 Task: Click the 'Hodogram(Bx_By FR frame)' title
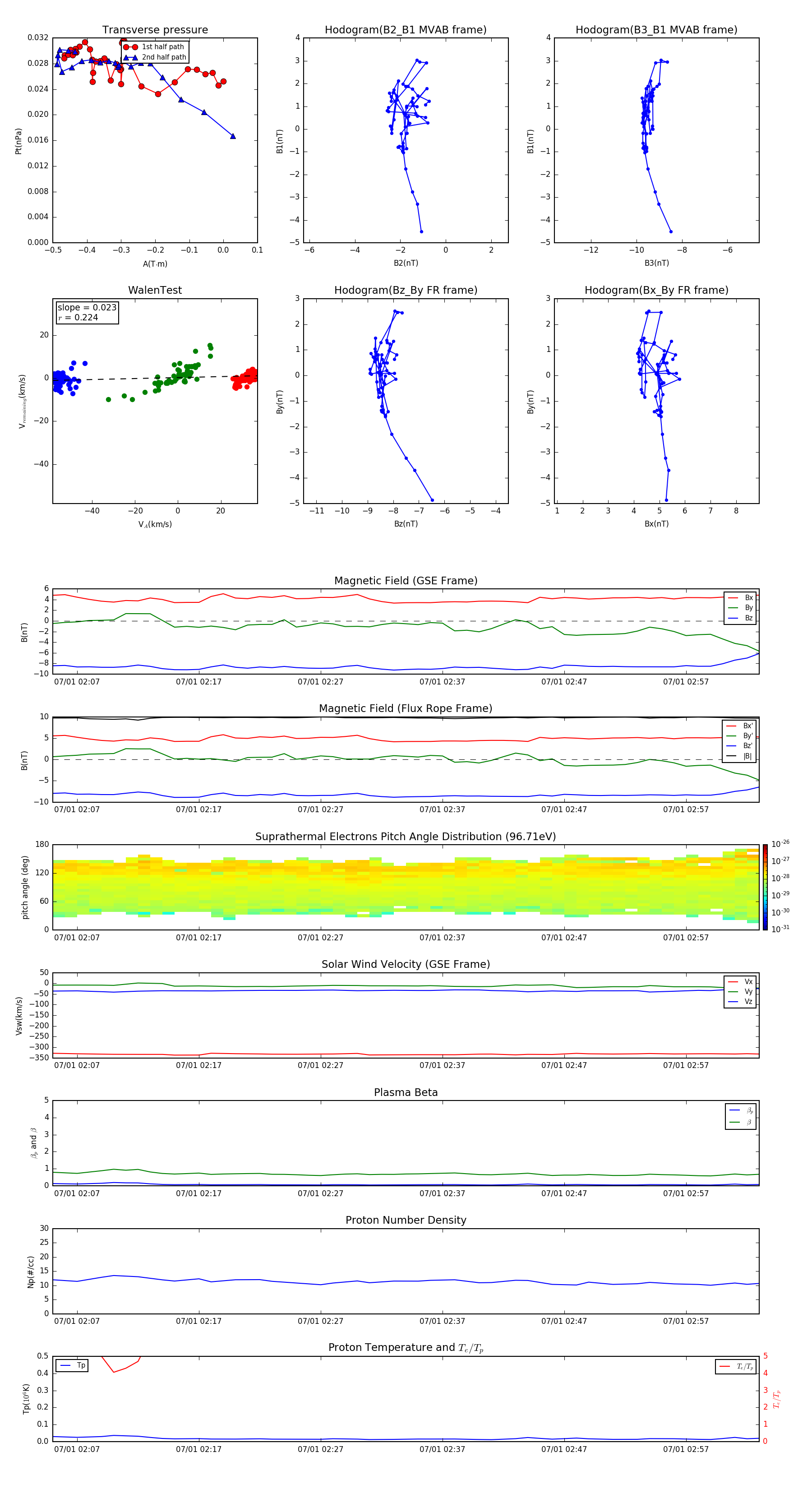coord(656,290)
